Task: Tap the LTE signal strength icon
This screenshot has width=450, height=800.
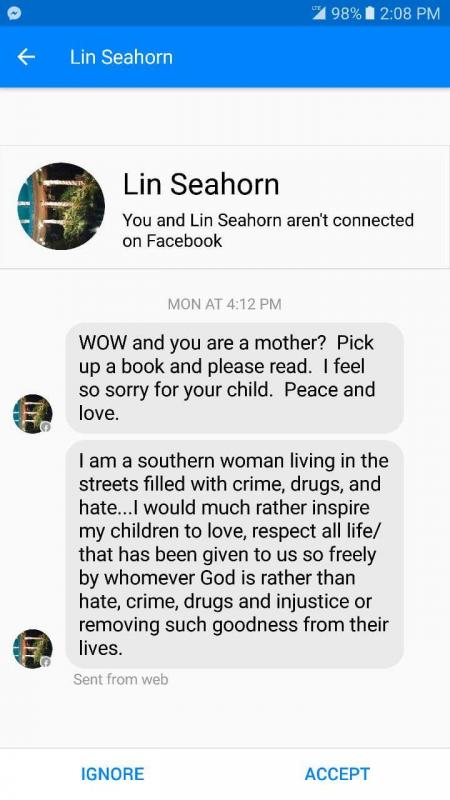Action: 319,13
